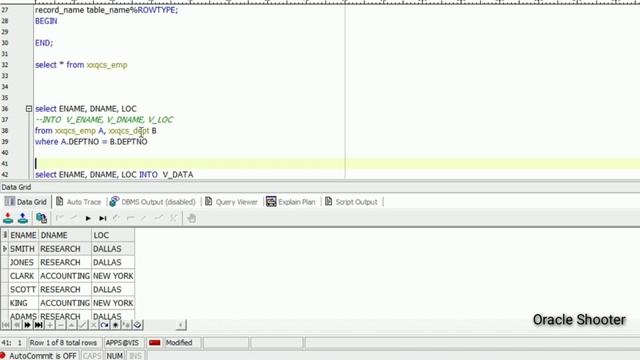
Task: Click the Auto Trace tab icon
Action: (60, 201)
